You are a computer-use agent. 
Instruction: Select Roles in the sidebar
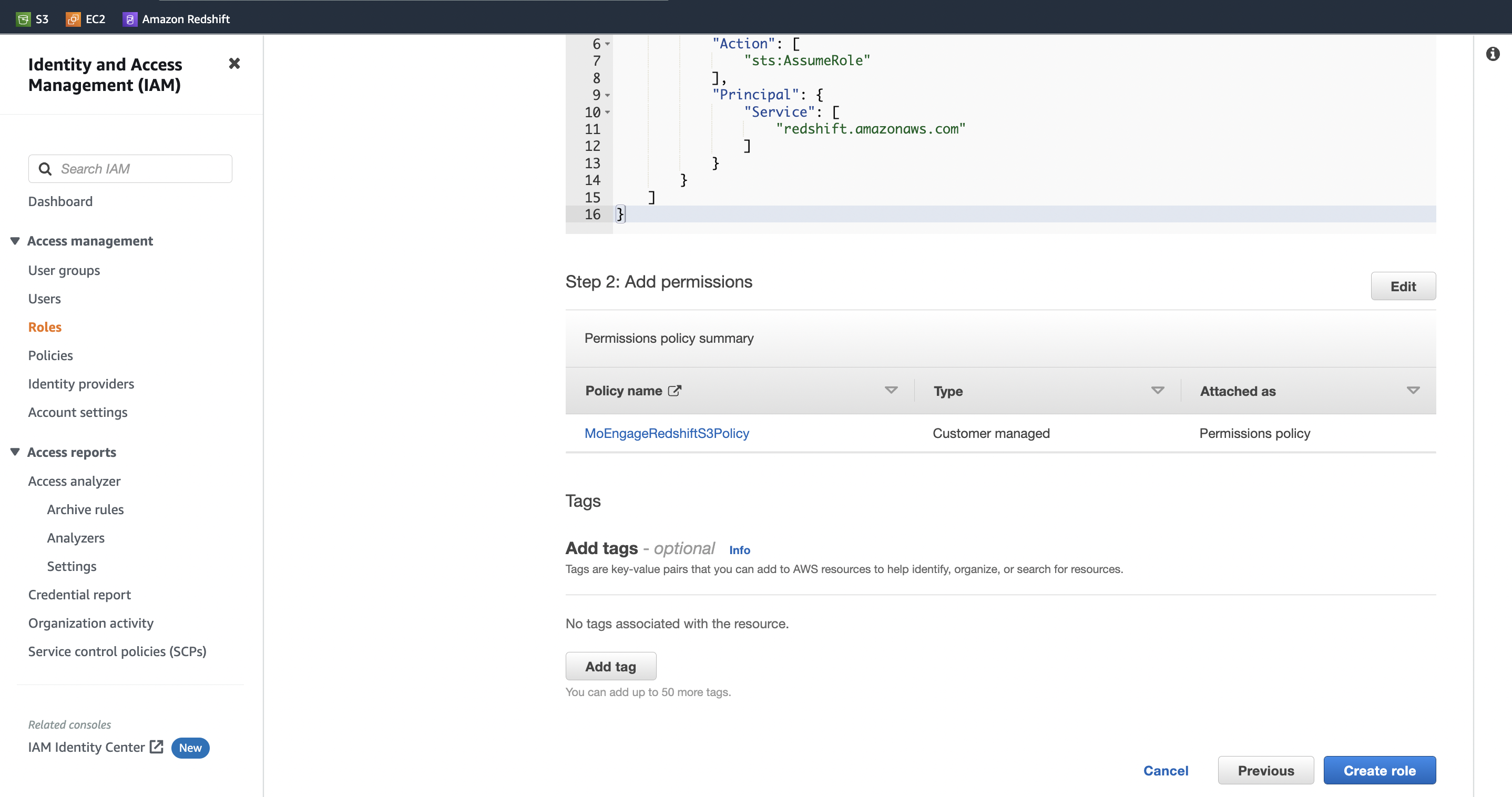45,327
